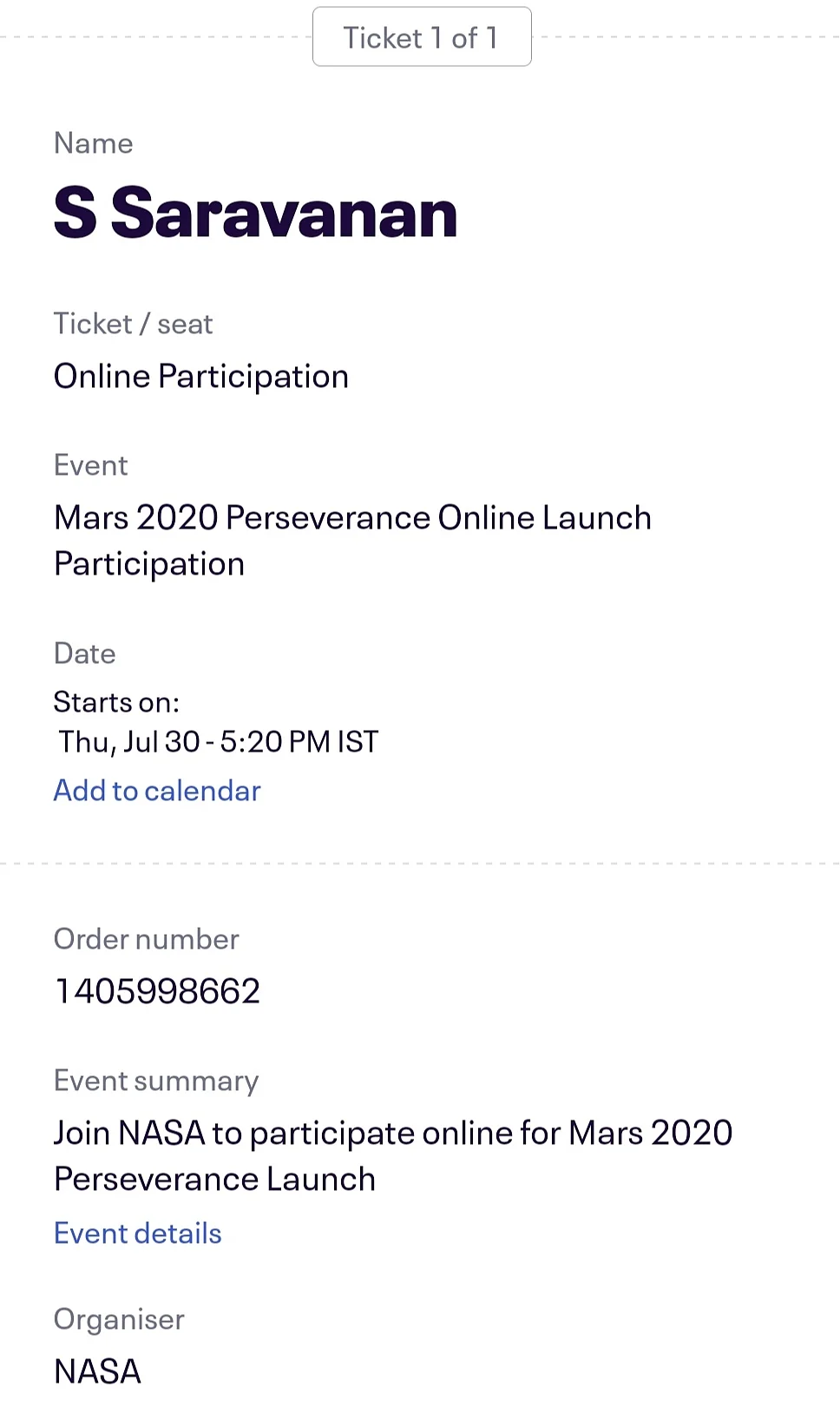
Task: Click the Add to calendar link
Action: tap(157, 790)
